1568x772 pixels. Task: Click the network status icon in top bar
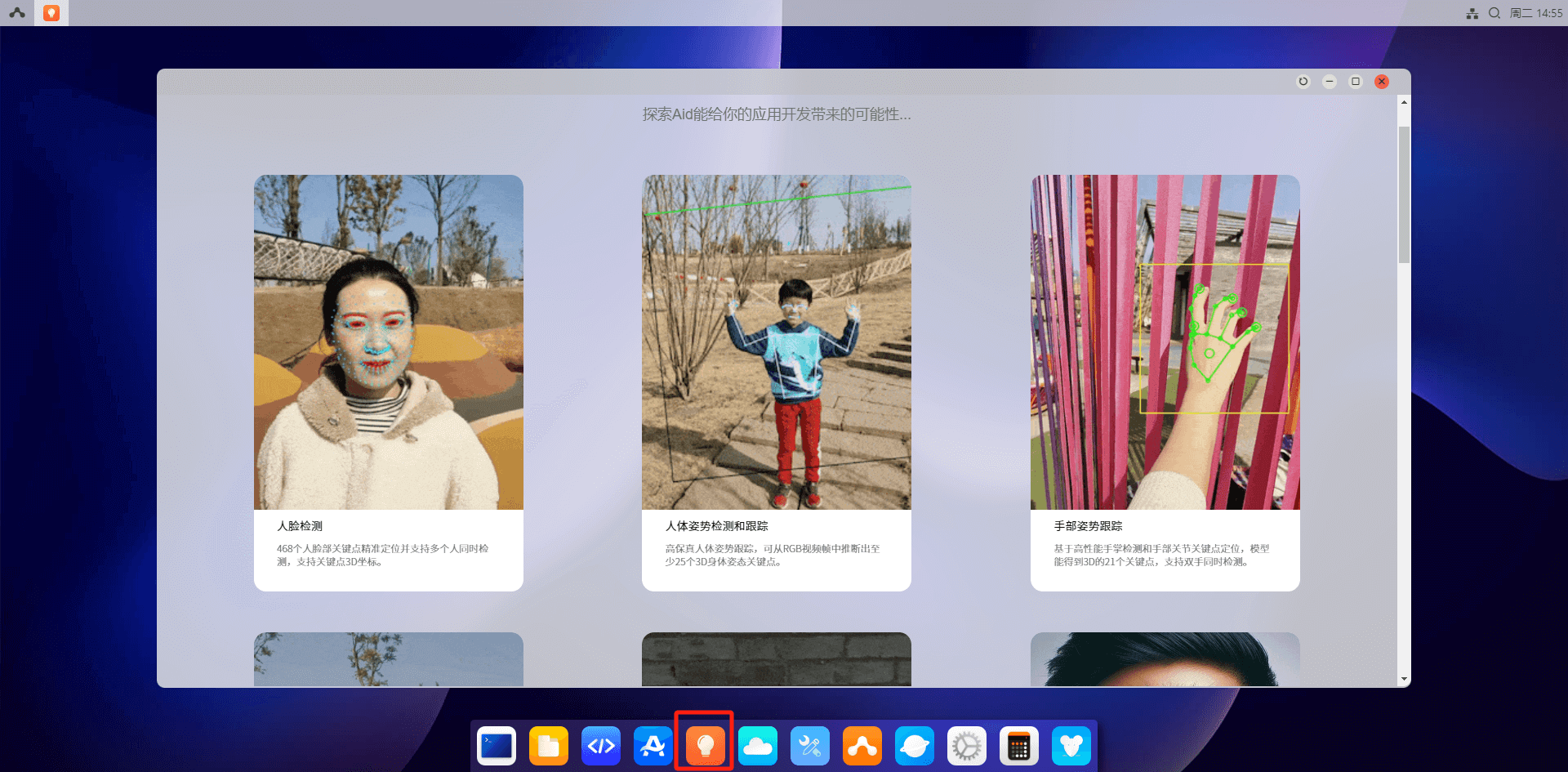click(1472, 13)
